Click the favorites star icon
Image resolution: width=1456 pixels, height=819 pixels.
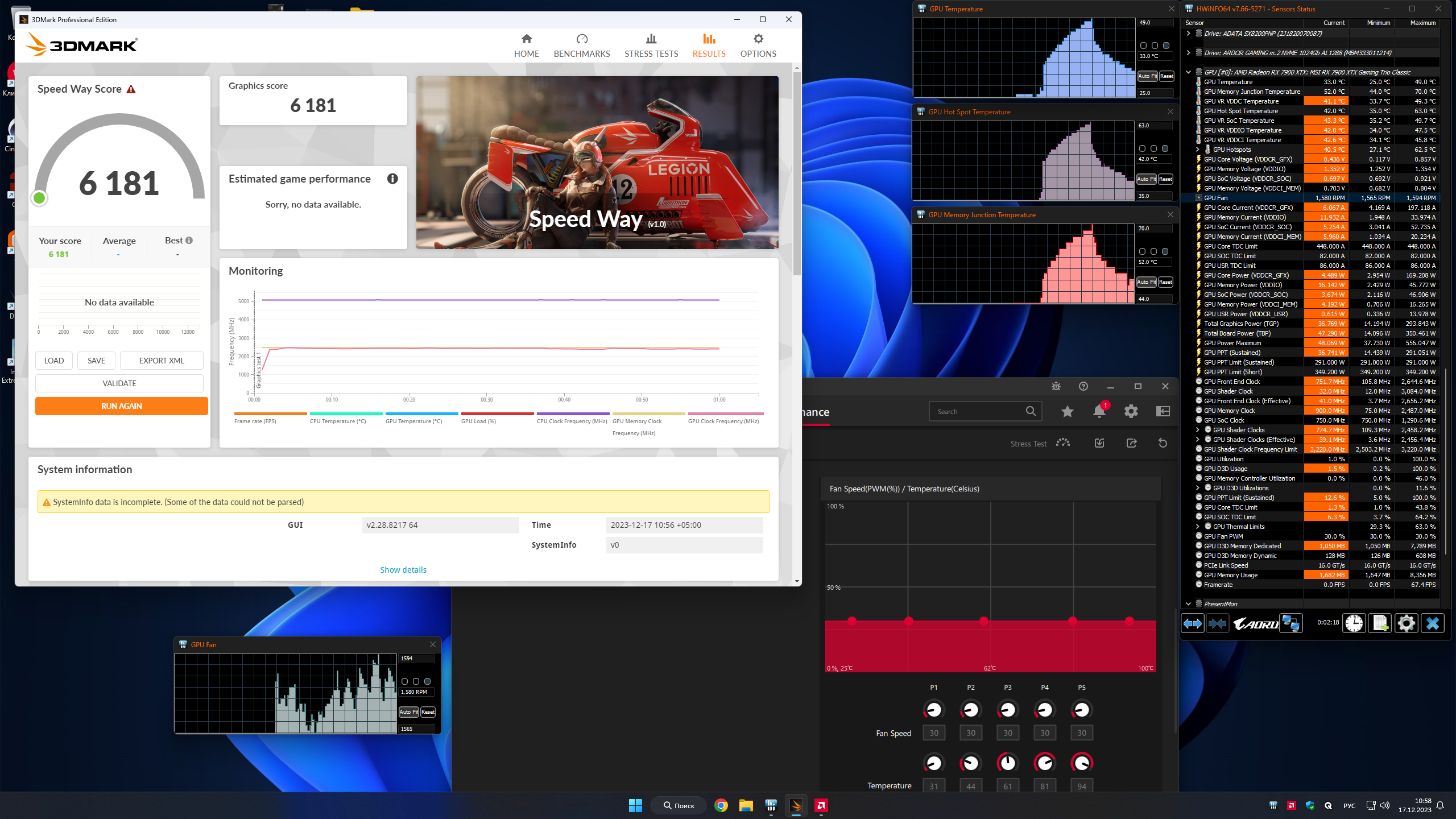pyautogui.click(x=1068, y=412)
